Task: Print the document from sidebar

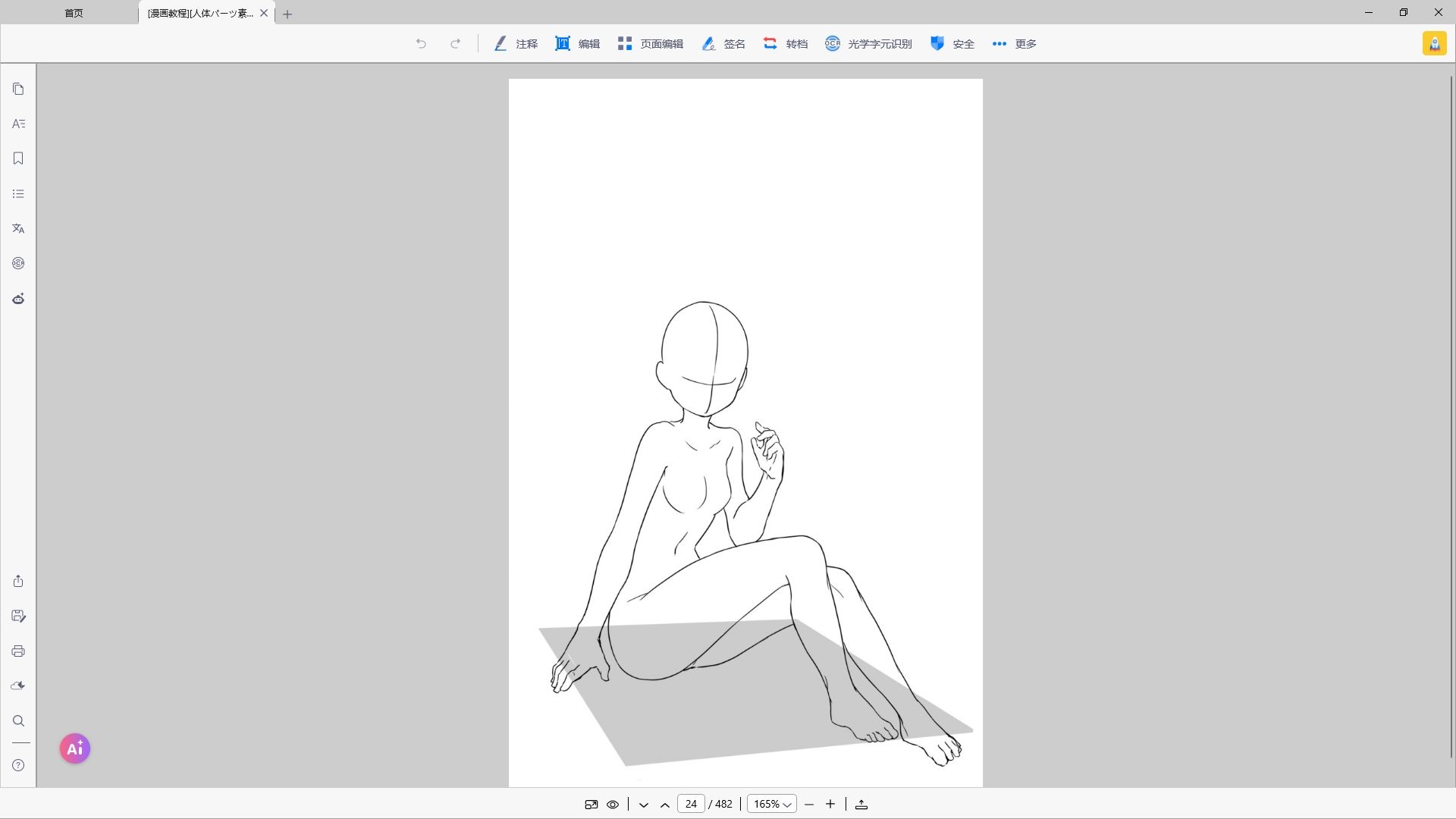Action: 18,651
